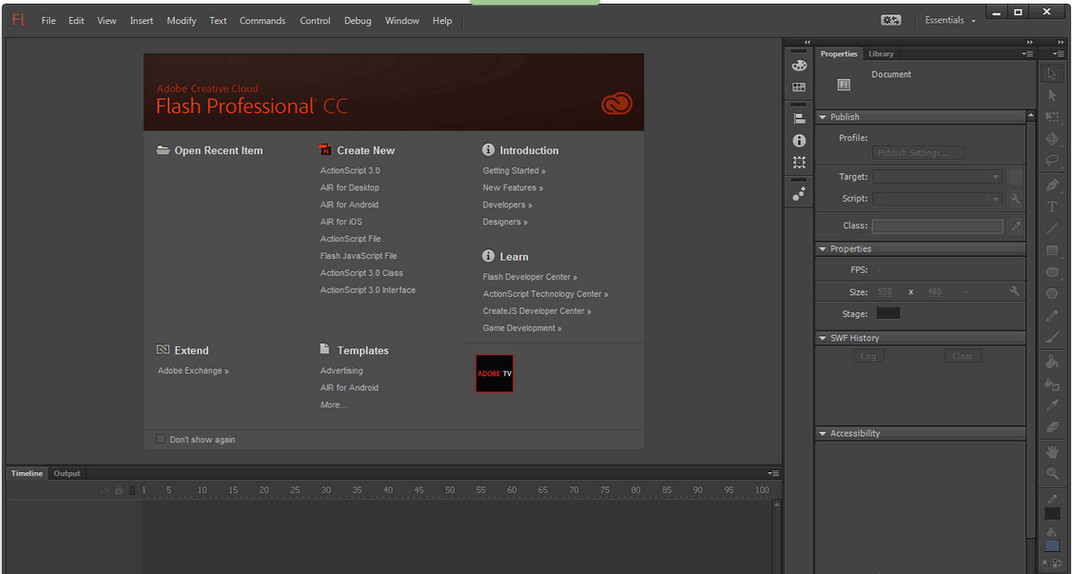Screen dimensions: 1072x574
Task: Select the Zoom magnifier tool
Action: pyautogui.click(x=1052, y=473)
